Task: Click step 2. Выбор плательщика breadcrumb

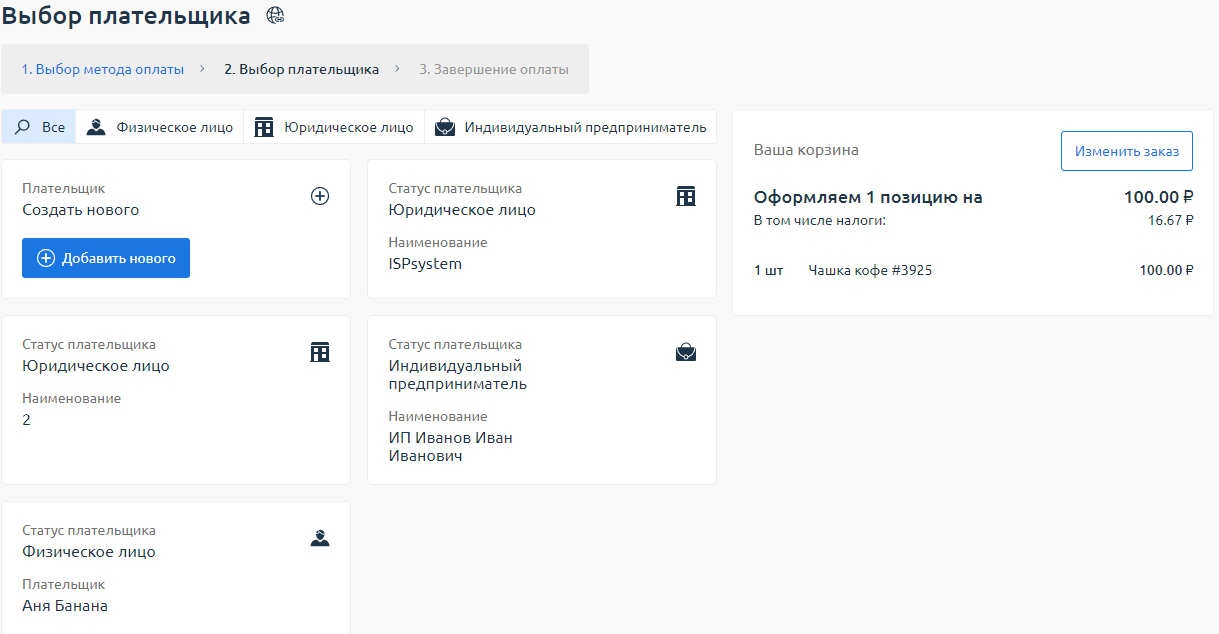Action: pos(301,70)
